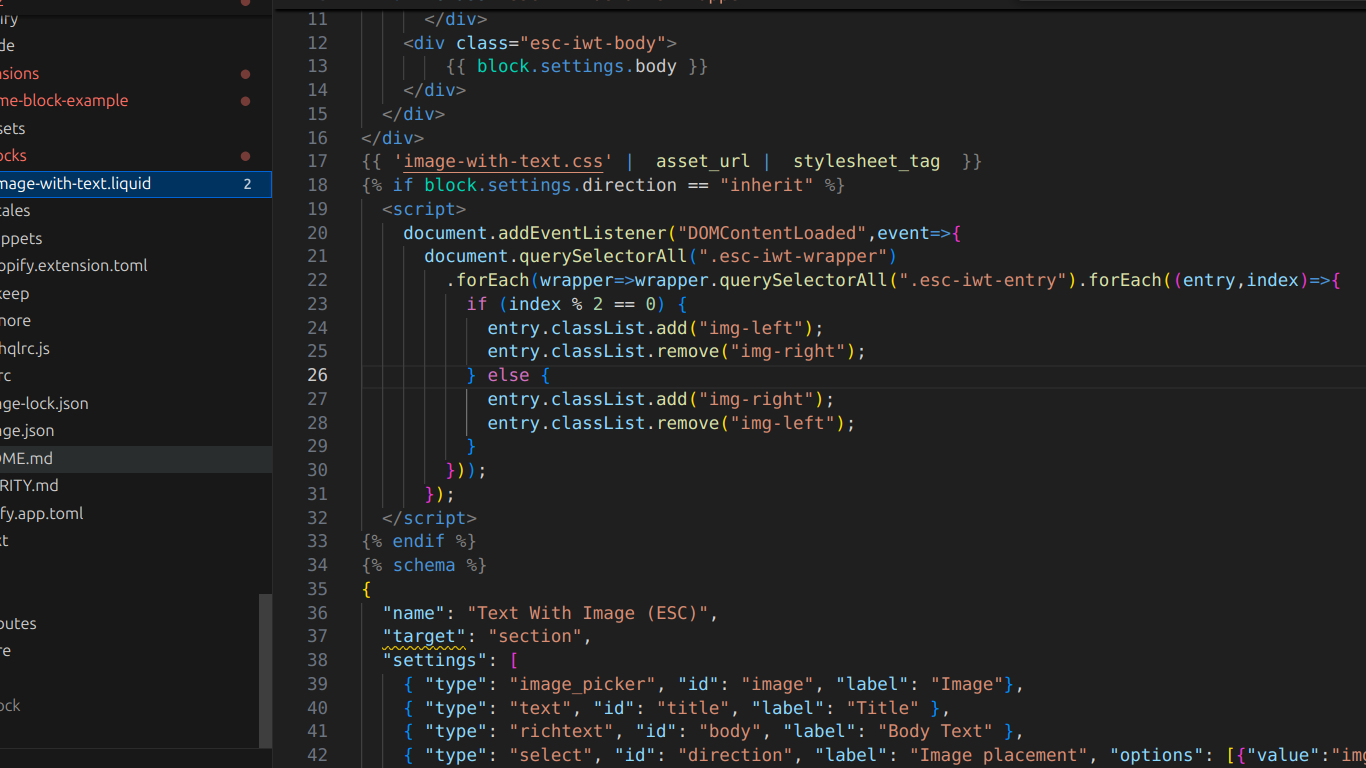1366x768 pixels.
Task: Click the modified dot beside the blocks folder
Action: pyautogui.click(x=245, y=156)
